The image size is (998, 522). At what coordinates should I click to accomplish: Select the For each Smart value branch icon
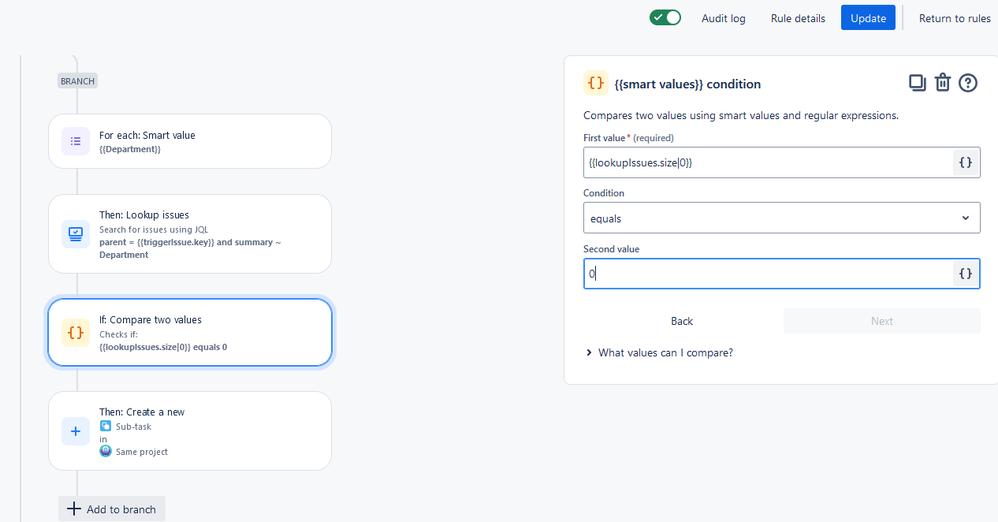76,141
